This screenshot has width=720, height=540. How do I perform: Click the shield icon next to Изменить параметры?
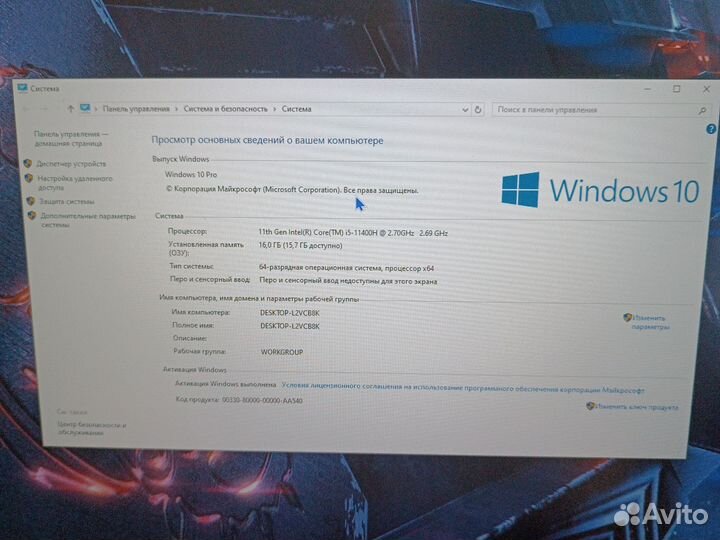(627, 318)
